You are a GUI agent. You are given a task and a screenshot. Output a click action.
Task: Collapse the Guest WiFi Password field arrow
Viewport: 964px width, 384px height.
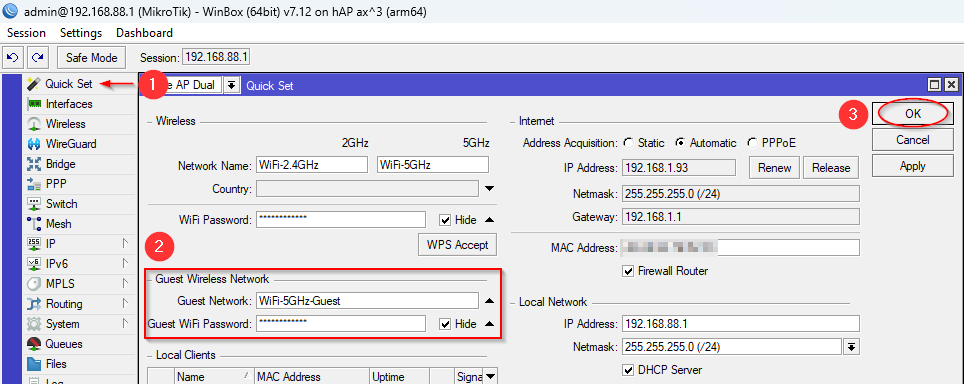click(489, 324)
